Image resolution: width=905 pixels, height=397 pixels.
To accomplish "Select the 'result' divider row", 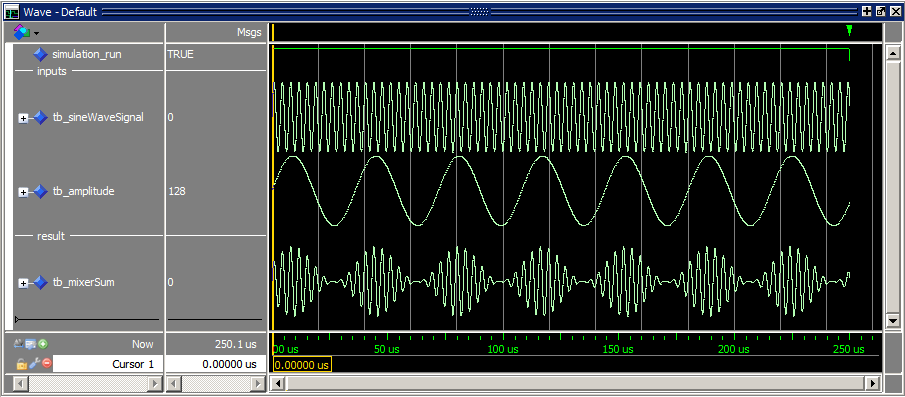I will [88, 236].
